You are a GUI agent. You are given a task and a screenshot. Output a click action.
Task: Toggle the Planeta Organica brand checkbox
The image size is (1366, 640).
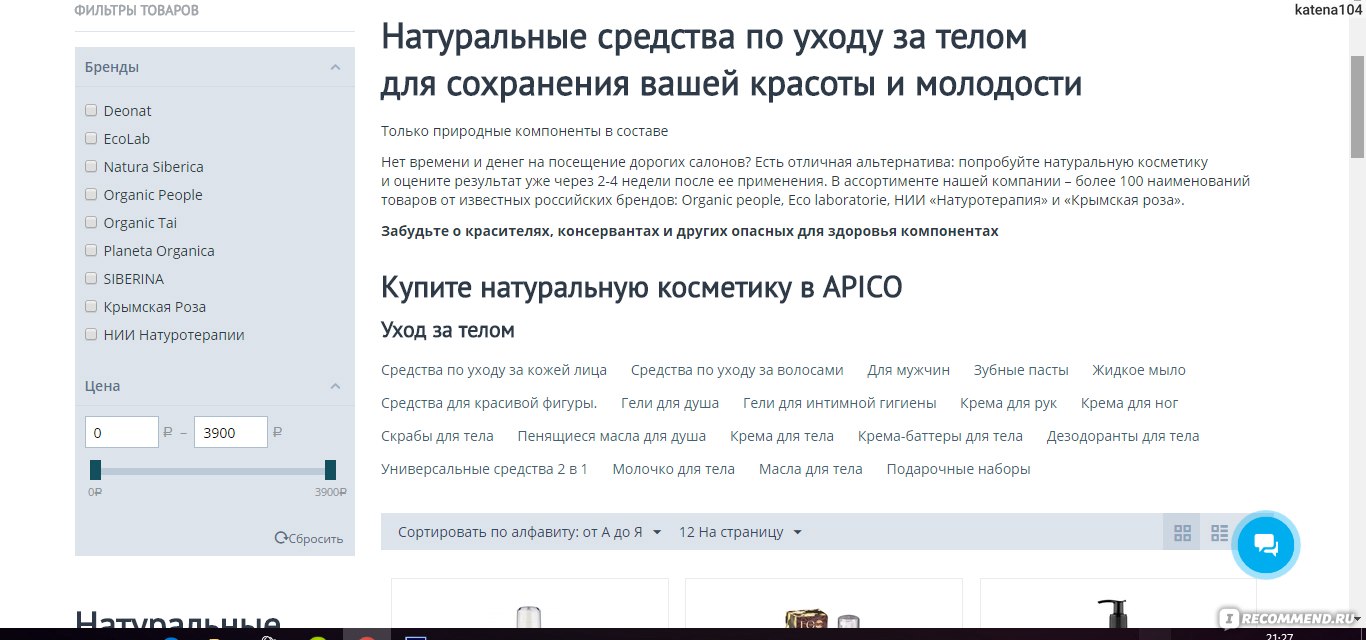tap(91, 250)
